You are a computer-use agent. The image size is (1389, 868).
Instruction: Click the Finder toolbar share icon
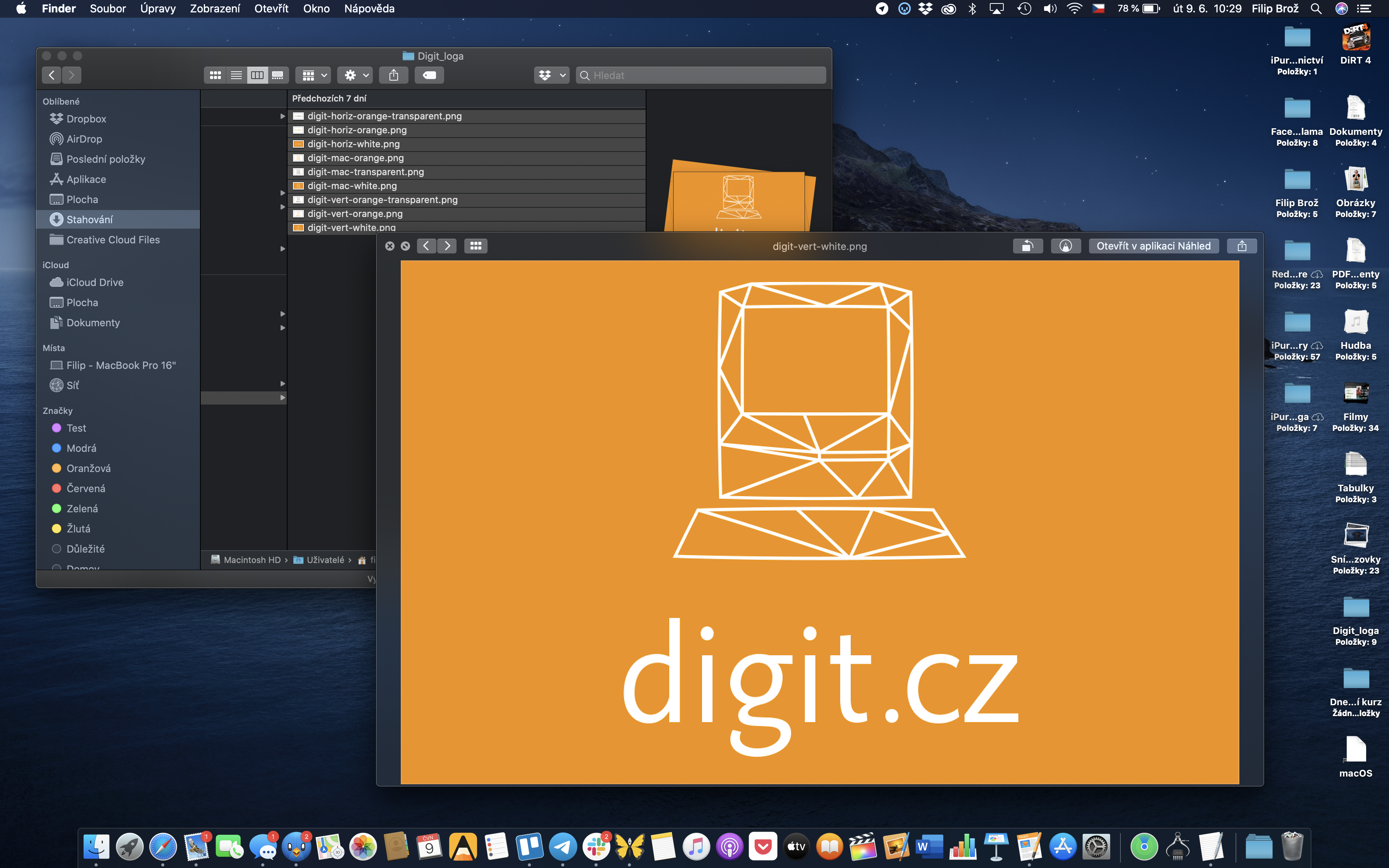click(x=393, y=75)
